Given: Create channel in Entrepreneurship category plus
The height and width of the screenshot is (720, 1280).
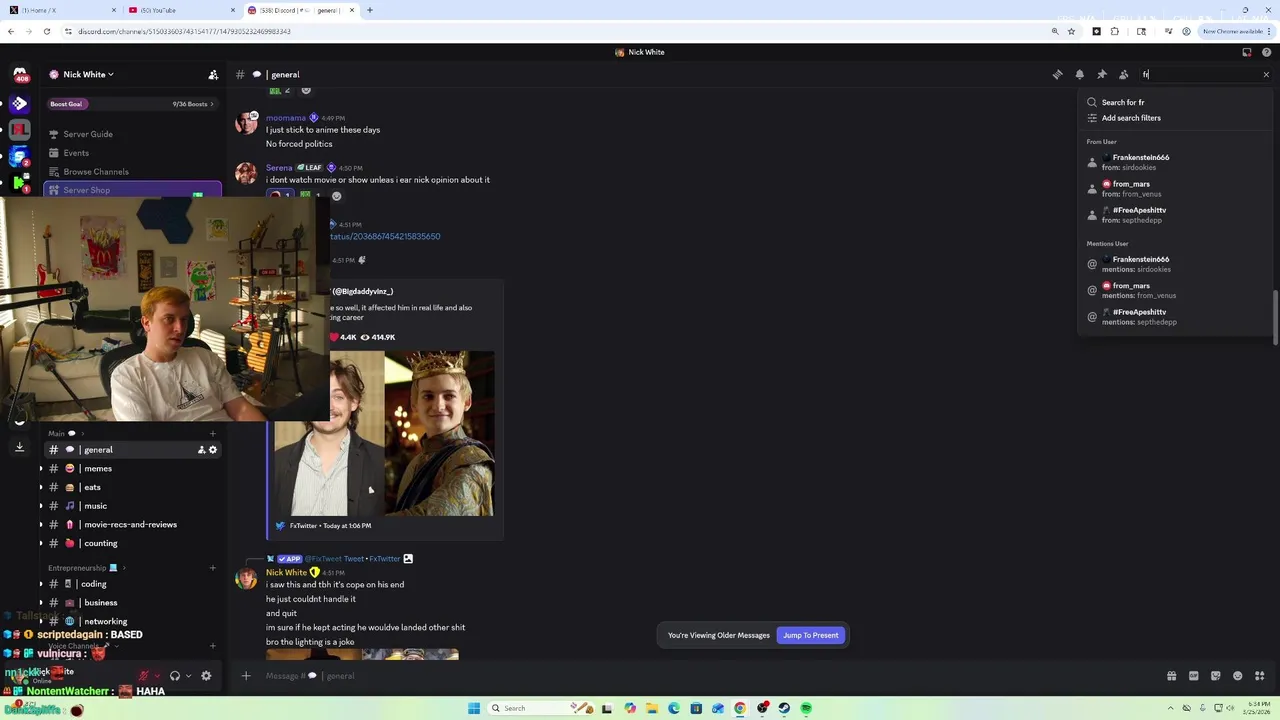Looking at the screenshot, I should click(x=212, y=568).
